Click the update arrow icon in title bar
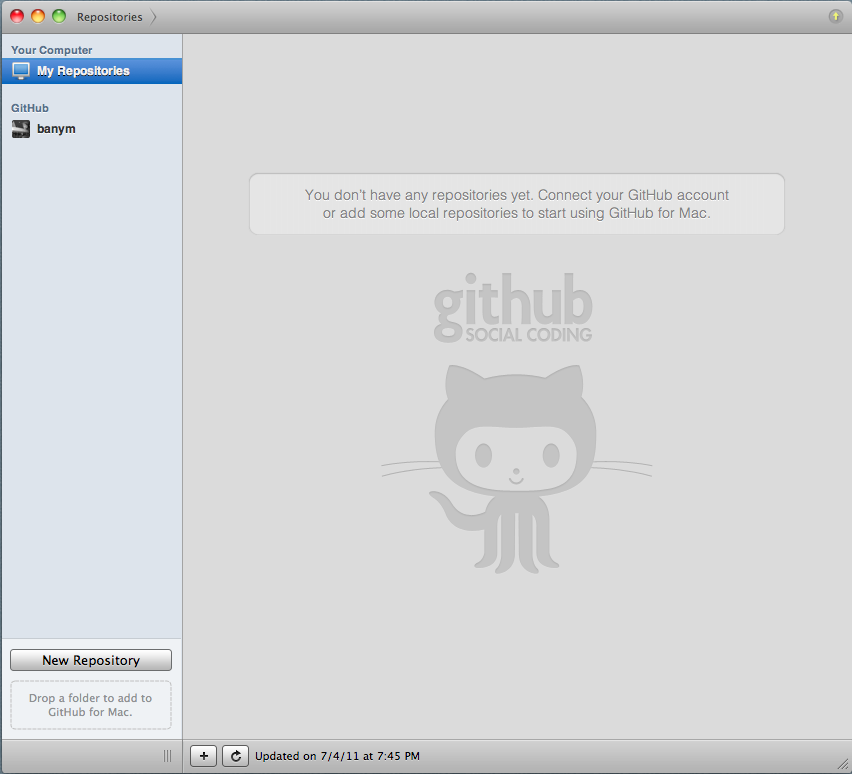Screen dimensions: 852x774 click(x=835, y=16)
